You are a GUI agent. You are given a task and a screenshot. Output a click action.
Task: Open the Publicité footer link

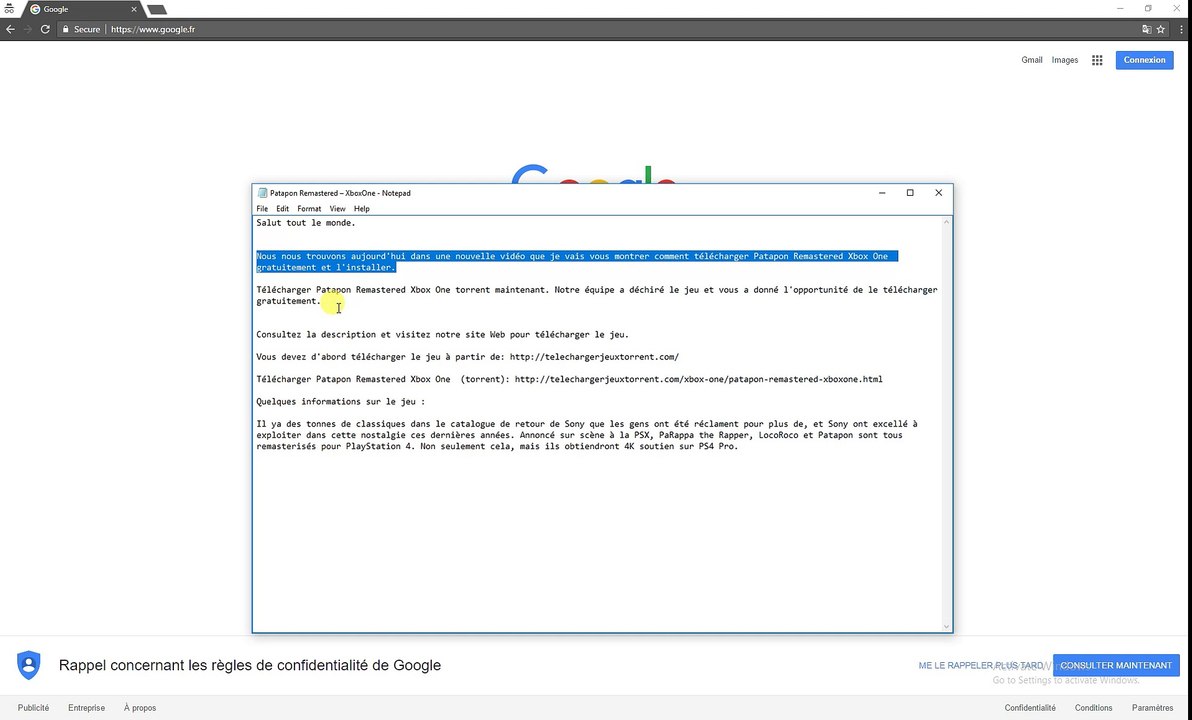click(33, 708)
